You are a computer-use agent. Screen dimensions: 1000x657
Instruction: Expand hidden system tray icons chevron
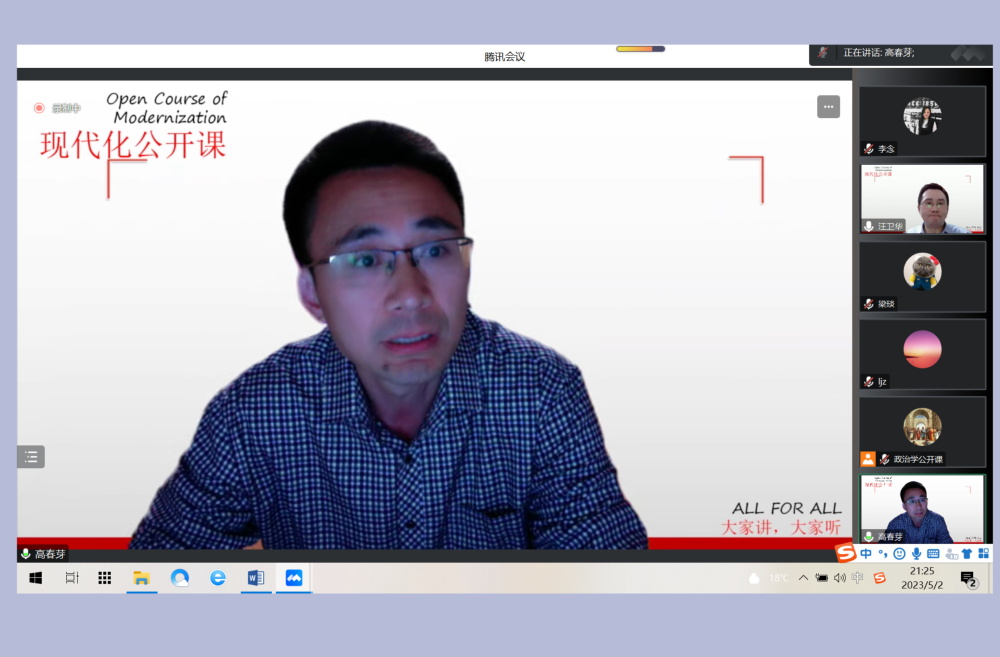tap(803, 578)
